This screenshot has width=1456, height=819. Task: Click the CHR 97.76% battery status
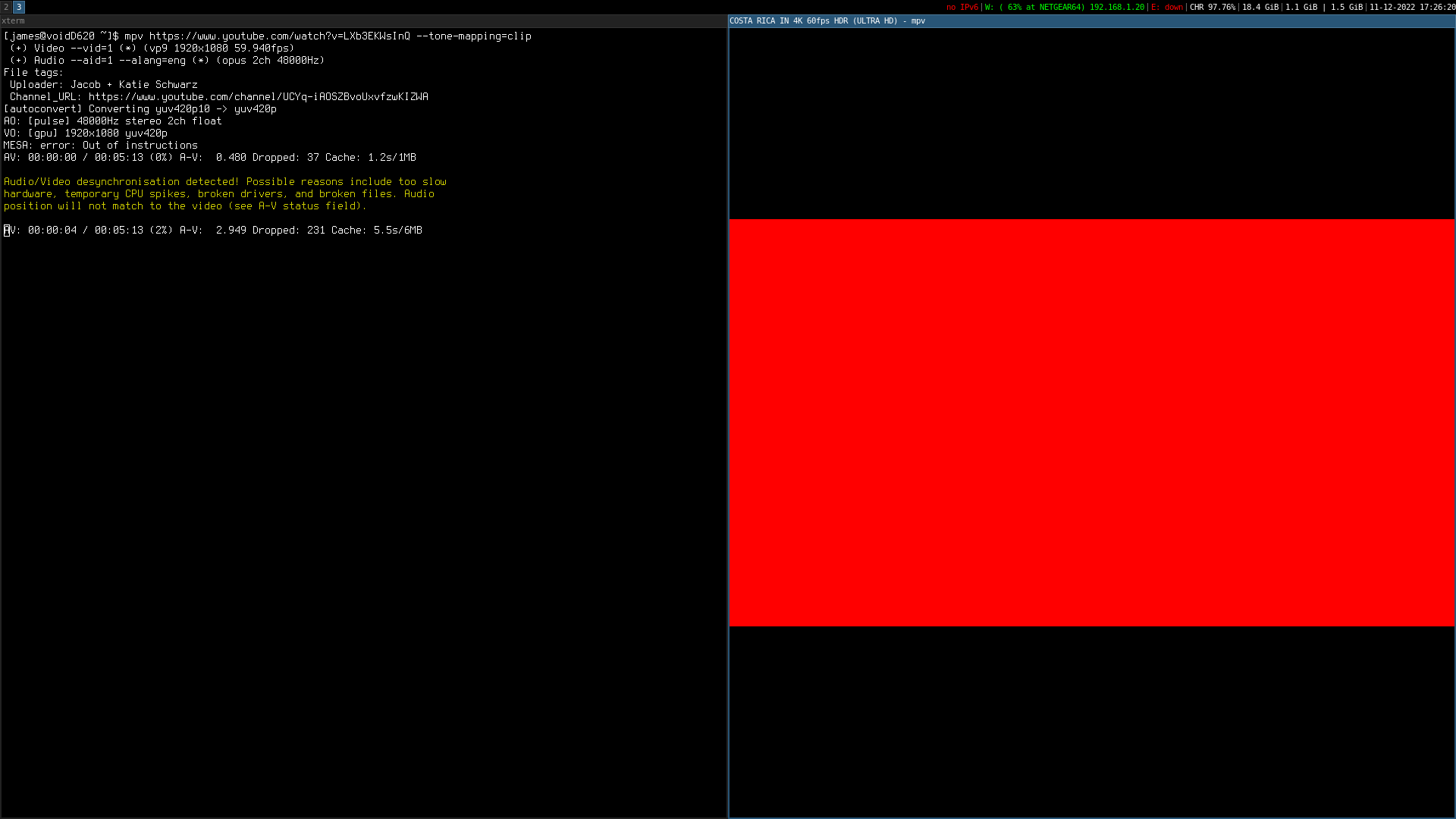tap(1212, 8)
